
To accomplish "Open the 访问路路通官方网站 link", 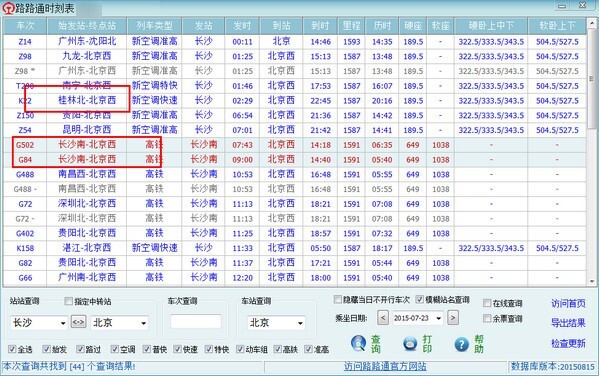I will pos(385,366).
